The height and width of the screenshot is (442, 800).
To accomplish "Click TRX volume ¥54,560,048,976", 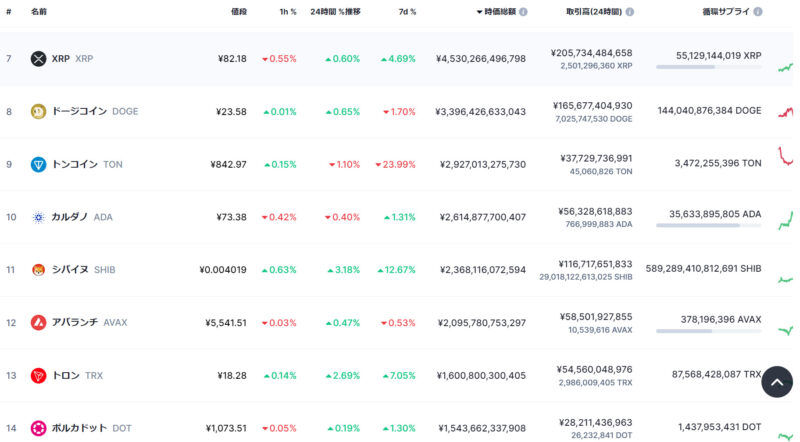I will pyautogui.click(x=594, y=370).
